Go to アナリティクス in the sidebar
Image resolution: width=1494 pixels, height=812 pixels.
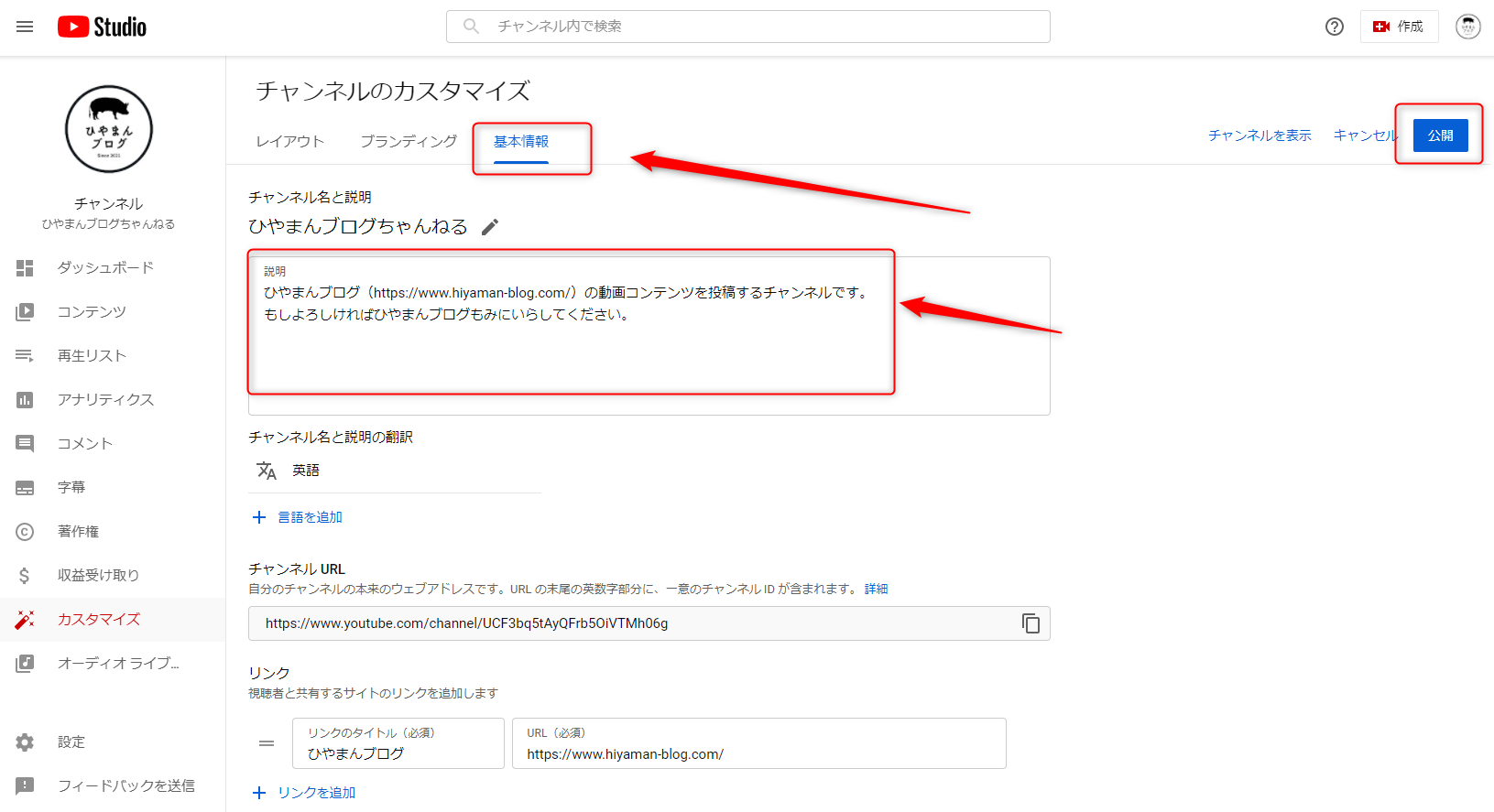point(105,399)
